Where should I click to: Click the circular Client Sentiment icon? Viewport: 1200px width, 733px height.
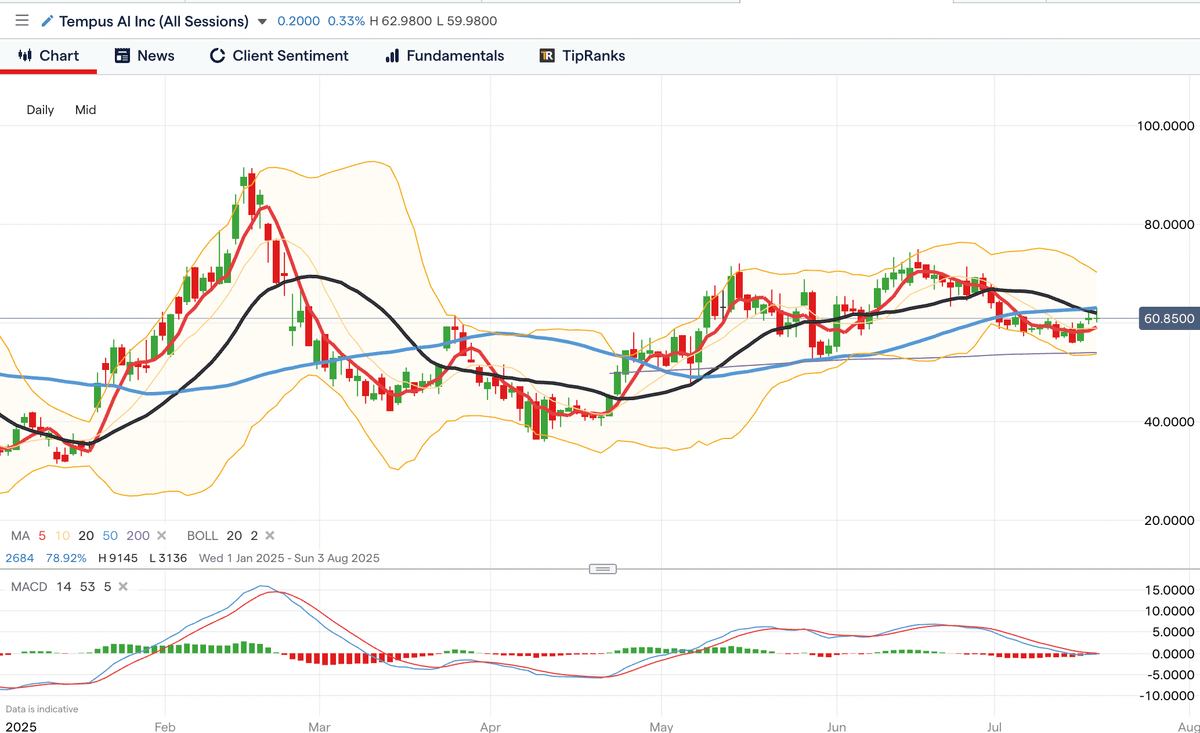[217, 56]
